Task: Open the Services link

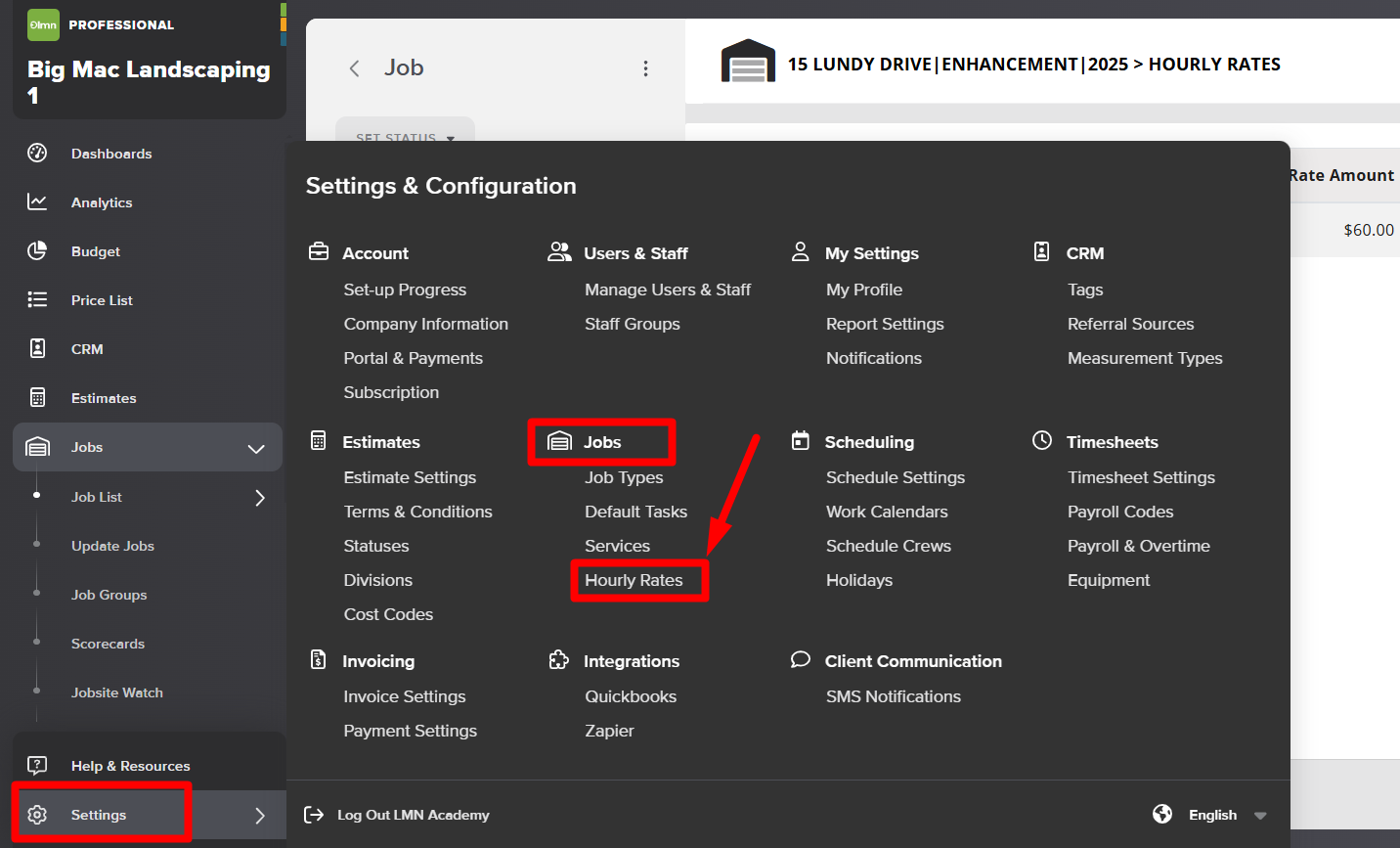Action: click(617, 546)
